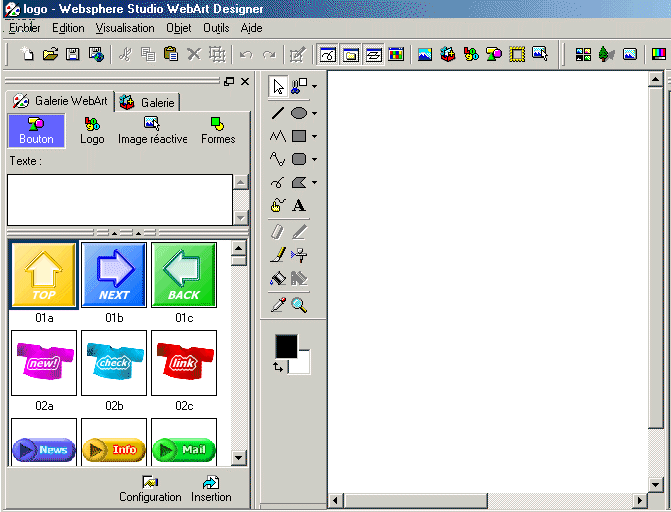This screenshot has height=512, width=671.
Task: Open the Visualisation menu
Action: [125, 28]
